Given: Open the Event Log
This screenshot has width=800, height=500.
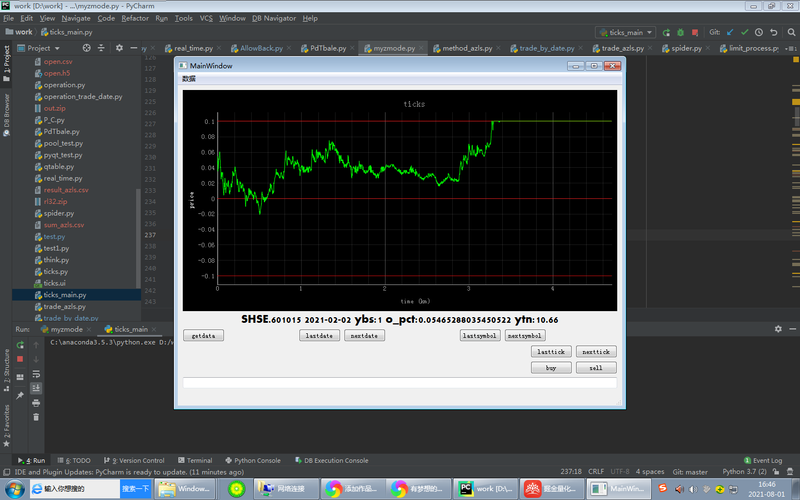Looking at the screenshot, I should coord(763,460).
